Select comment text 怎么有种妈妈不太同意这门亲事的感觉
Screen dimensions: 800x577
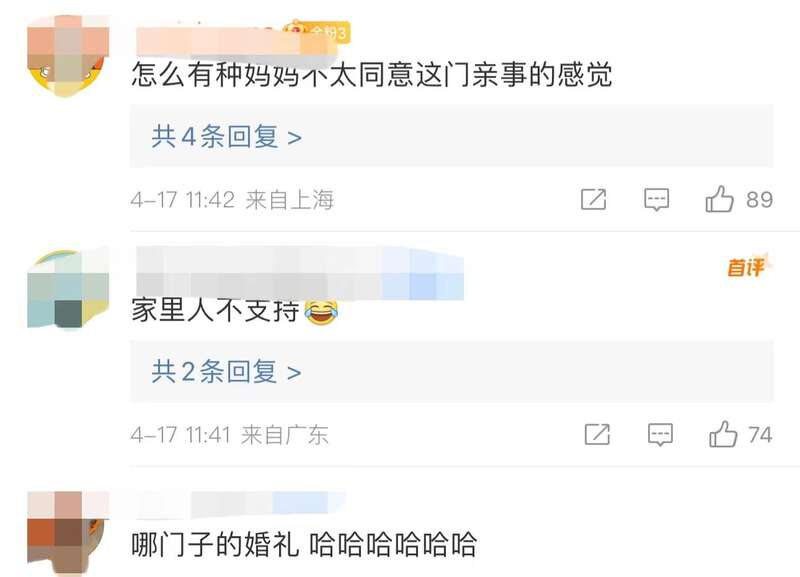372,74
